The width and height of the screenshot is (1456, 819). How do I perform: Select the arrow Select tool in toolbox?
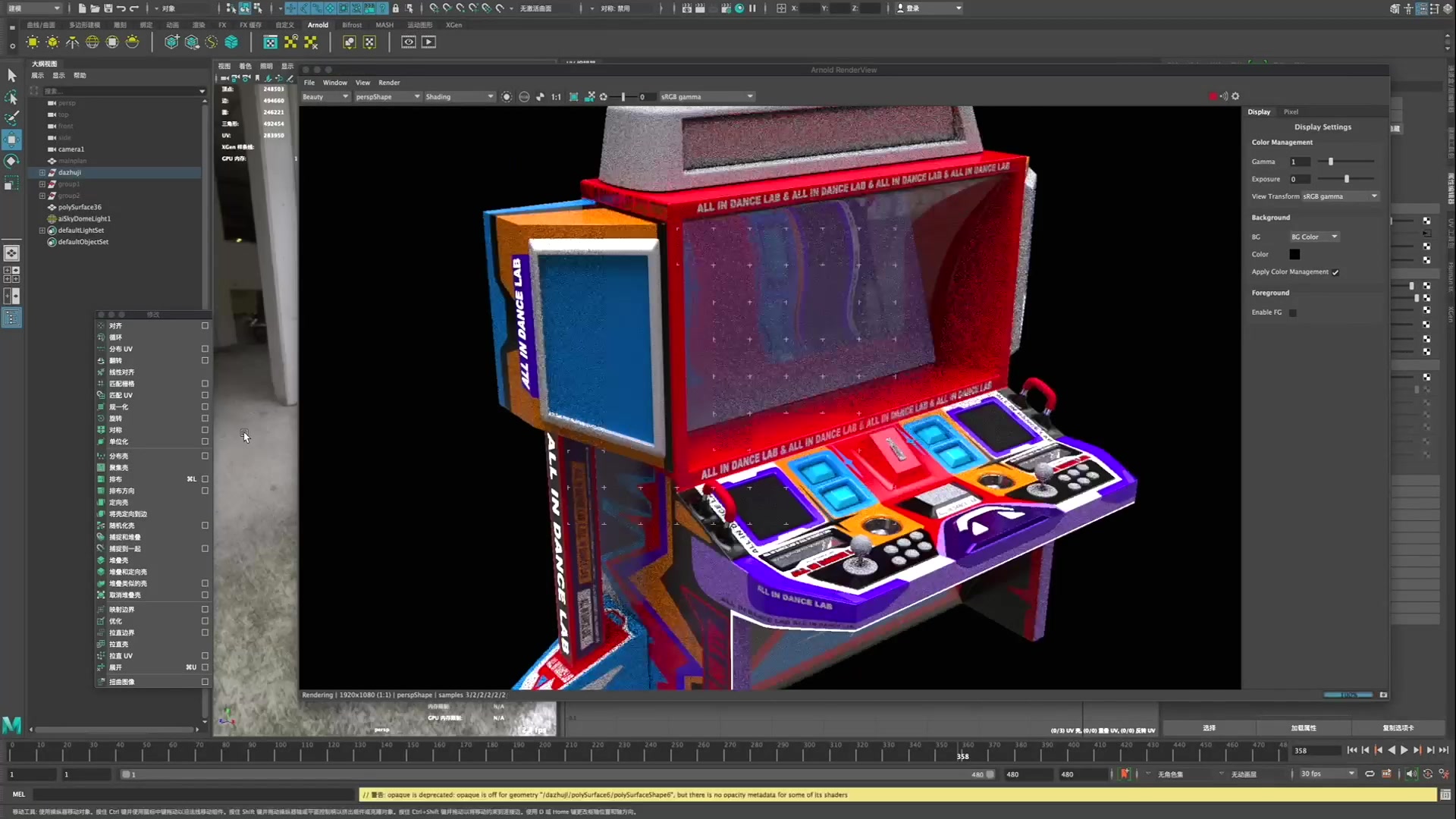coord(11,75)
